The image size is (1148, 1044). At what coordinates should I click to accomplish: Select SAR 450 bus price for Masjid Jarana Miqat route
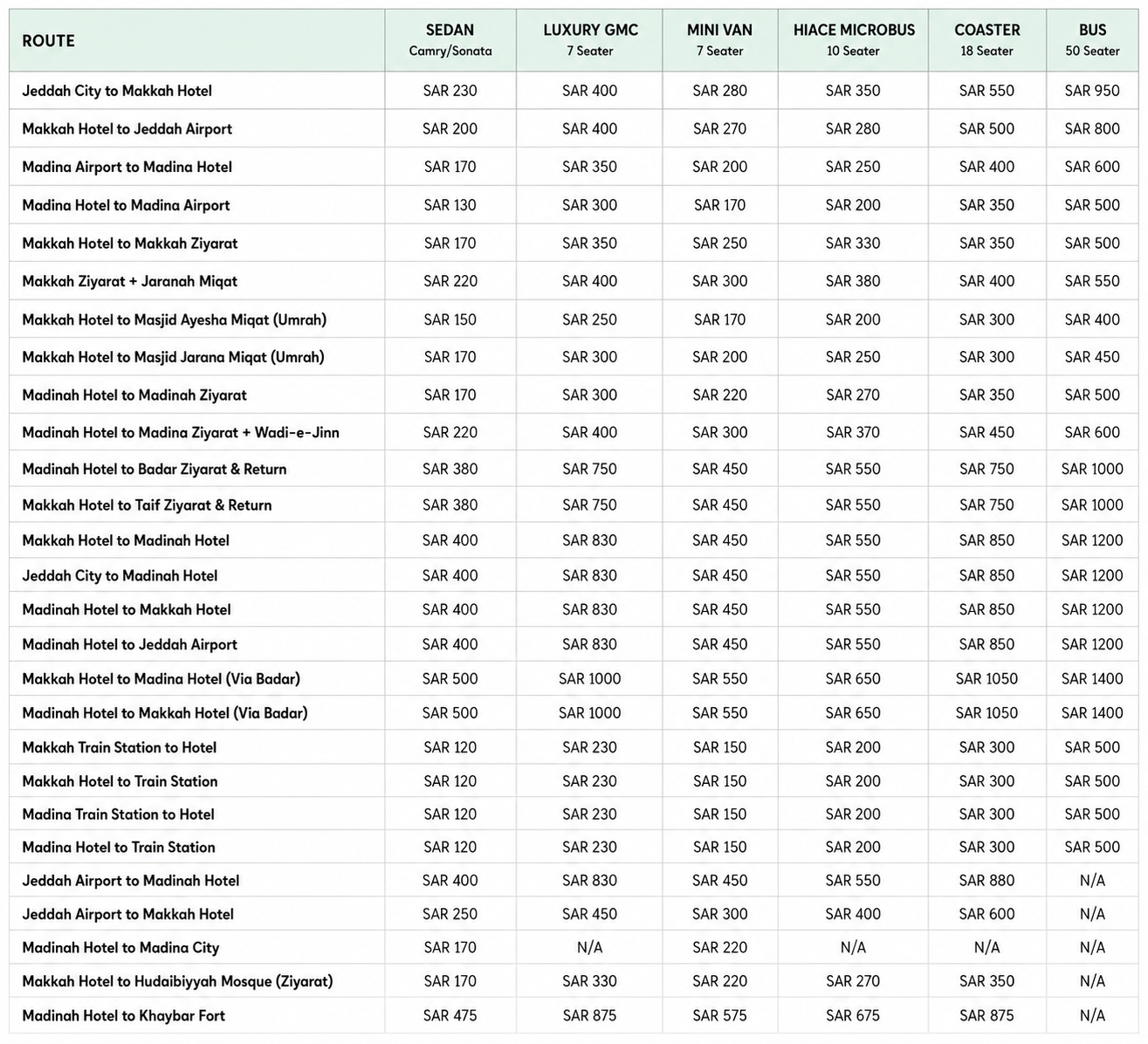(x=1092, y=357)
